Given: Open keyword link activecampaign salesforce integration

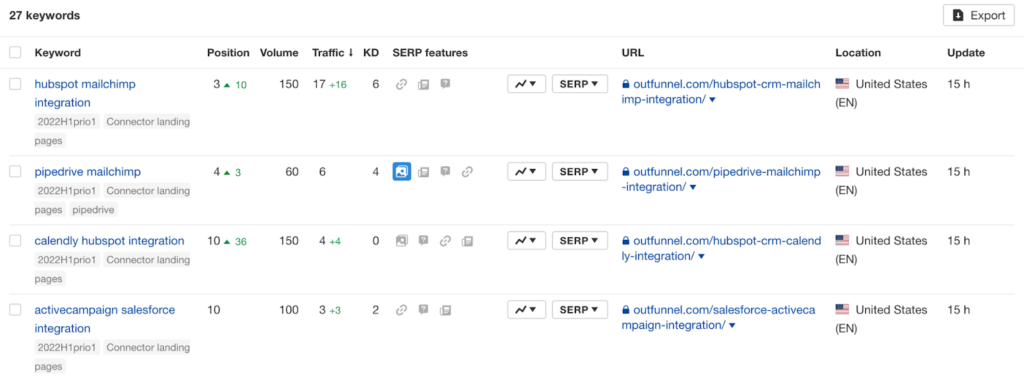Looking at the screenshot, I should (x=104, y=319).
